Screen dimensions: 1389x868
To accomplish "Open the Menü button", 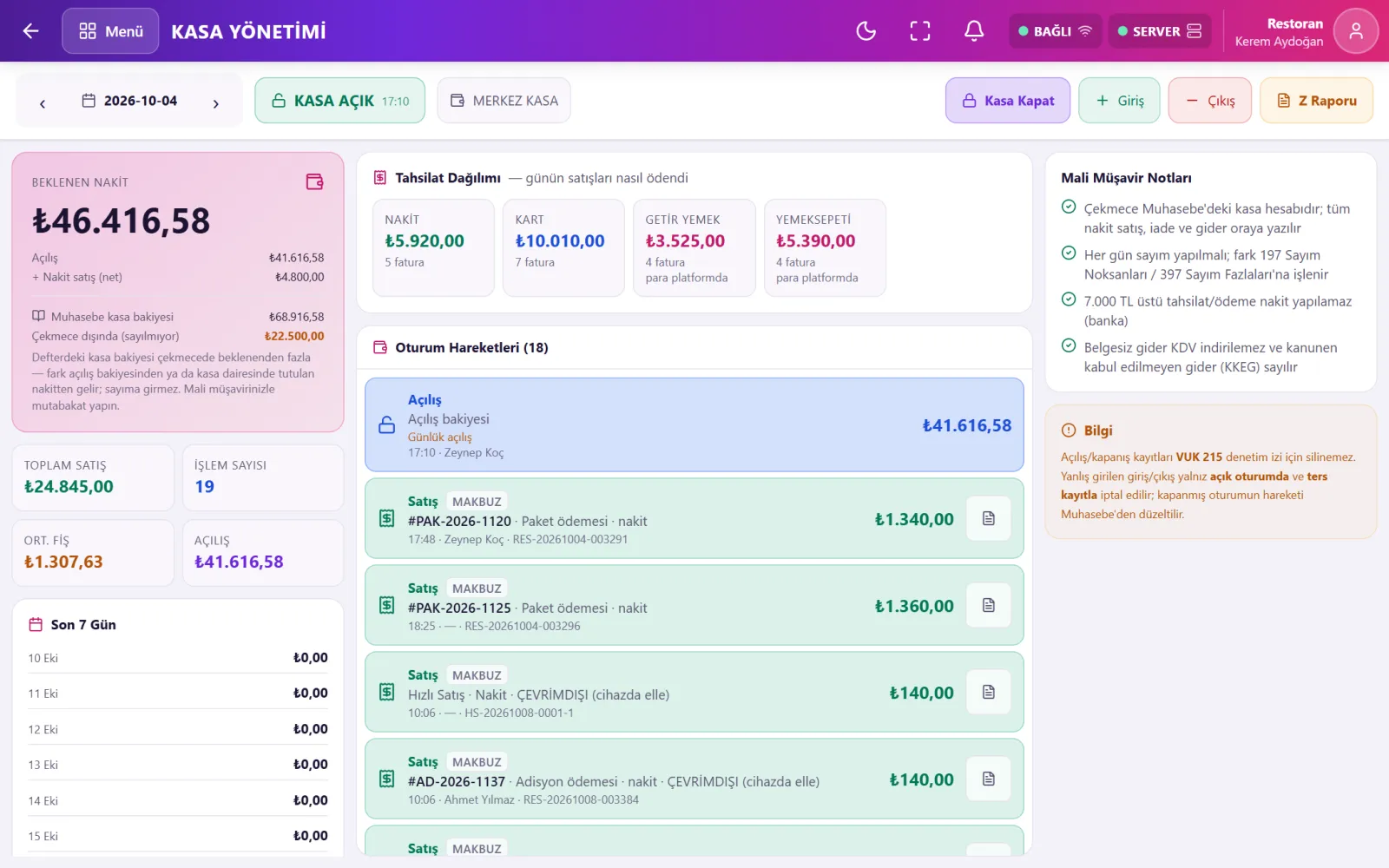I will (x=110, y=31).
